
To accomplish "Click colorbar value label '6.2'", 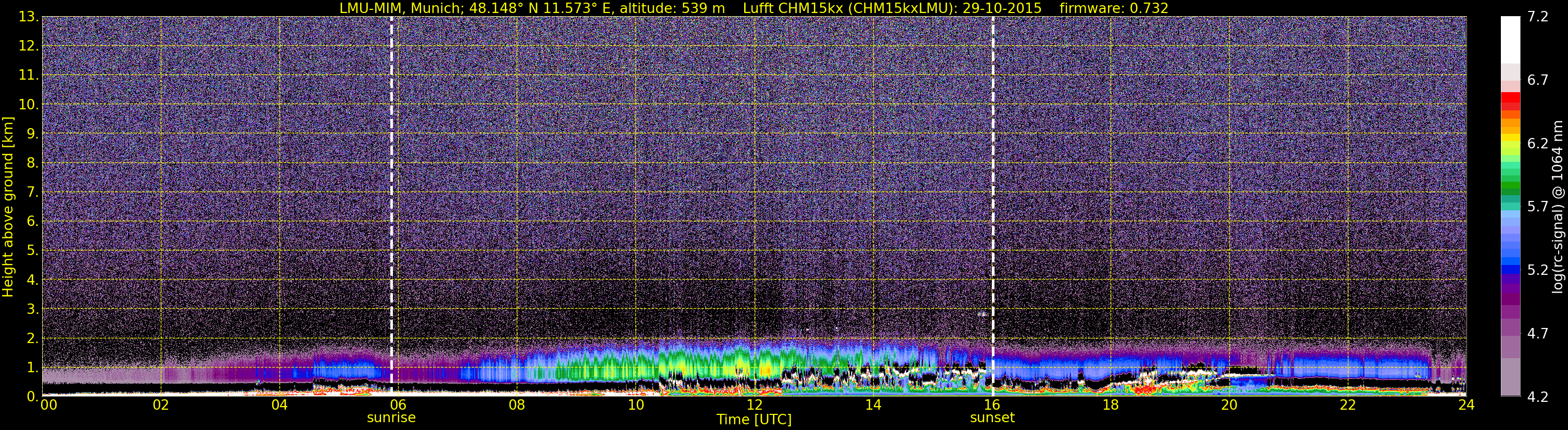I will click(1538, 144).
